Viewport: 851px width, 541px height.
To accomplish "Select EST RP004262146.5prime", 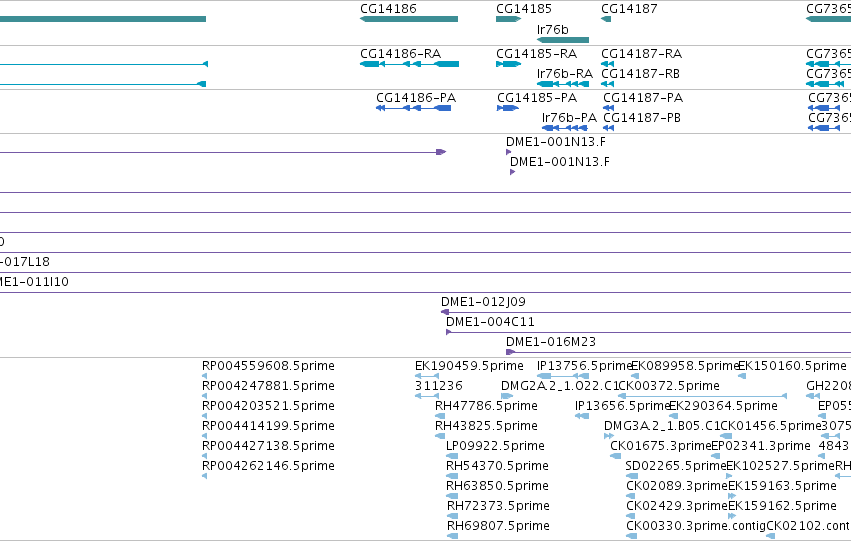I will pos(268,466).
